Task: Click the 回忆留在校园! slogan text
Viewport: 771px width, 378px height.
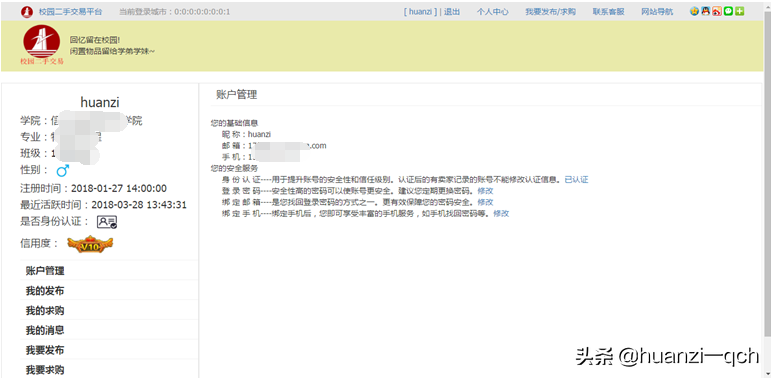Action: coord(95,40)
